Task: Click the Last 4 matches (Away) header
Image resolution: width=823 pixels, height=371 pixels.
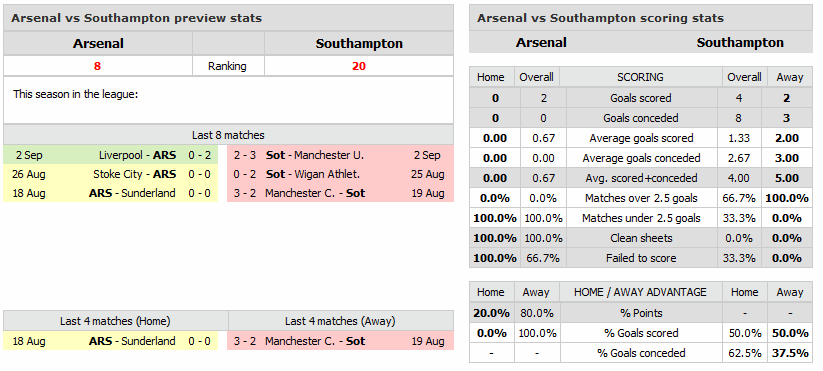Action: pyautogui.click(x=341, y=321)
